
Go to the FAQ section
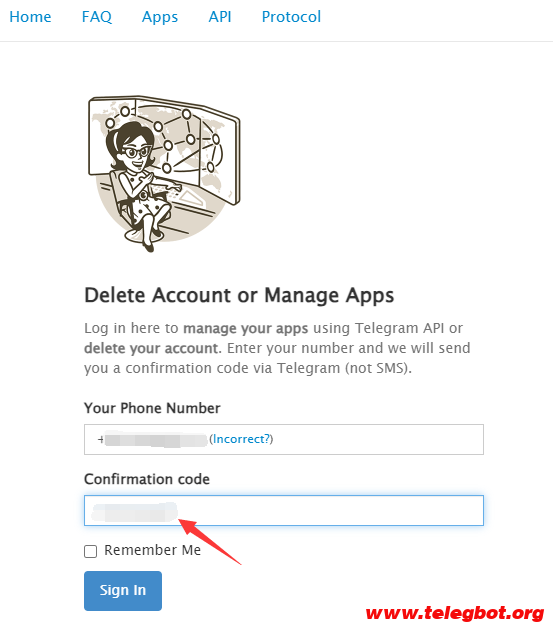tap(97, 17)
